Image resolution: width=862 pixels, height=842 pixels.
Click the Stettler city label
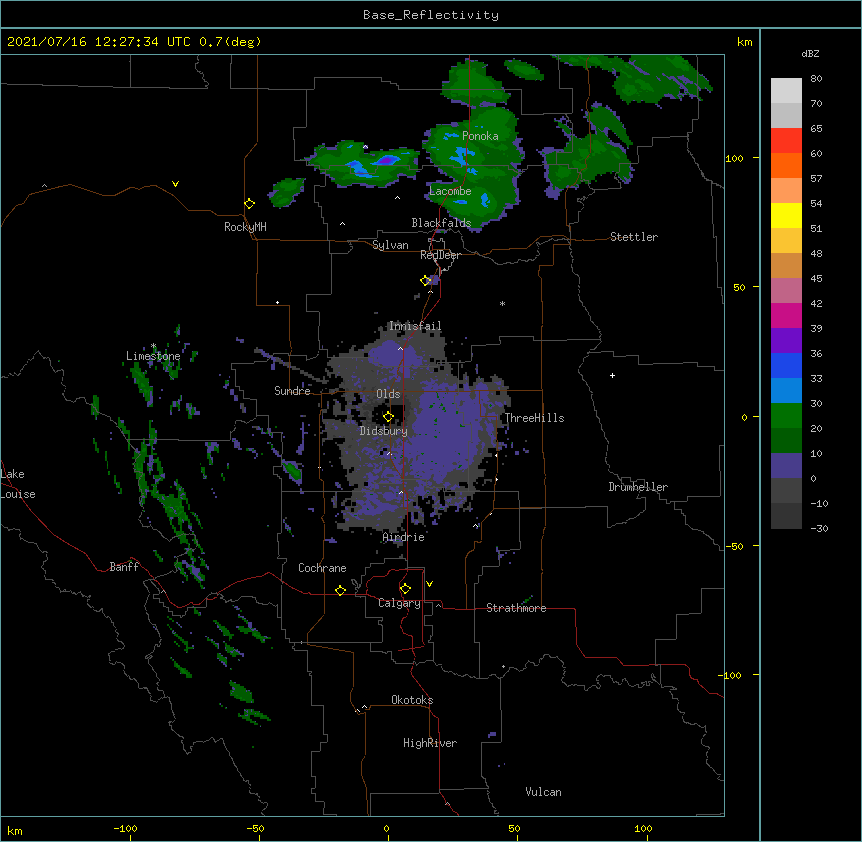click(634, 237)
